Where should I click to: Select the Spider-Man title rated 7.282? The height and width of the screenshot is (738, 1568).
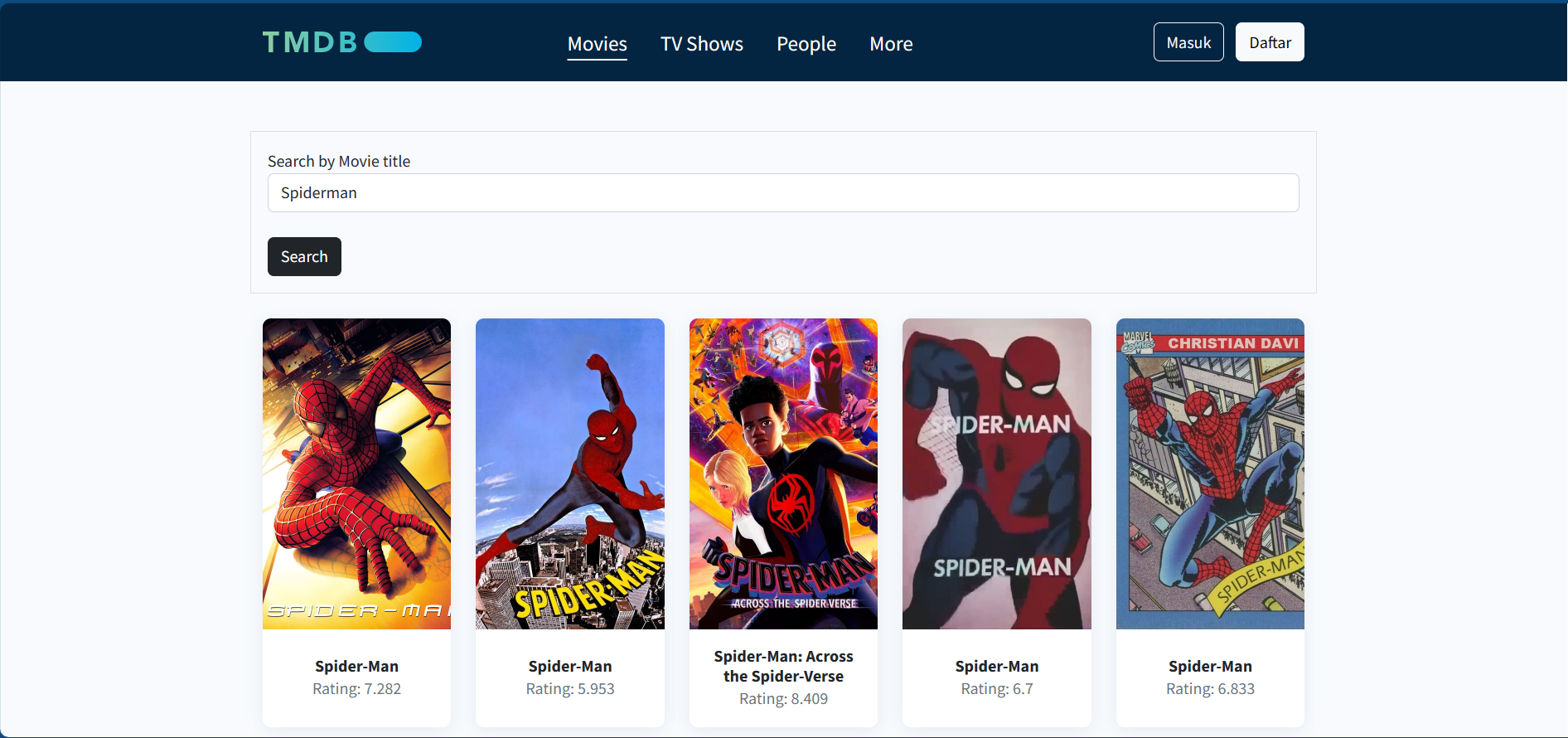tap(356, 667)
